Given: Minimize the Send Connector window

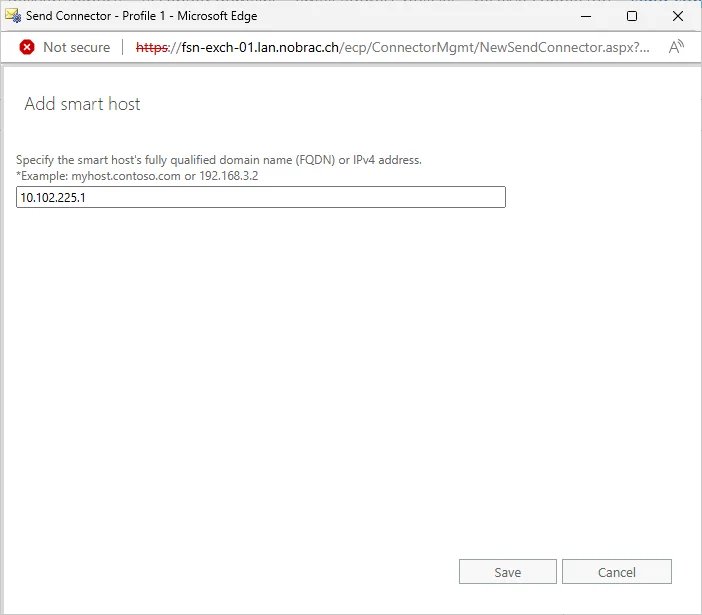Looking at the screenshot, I should 586,16.
